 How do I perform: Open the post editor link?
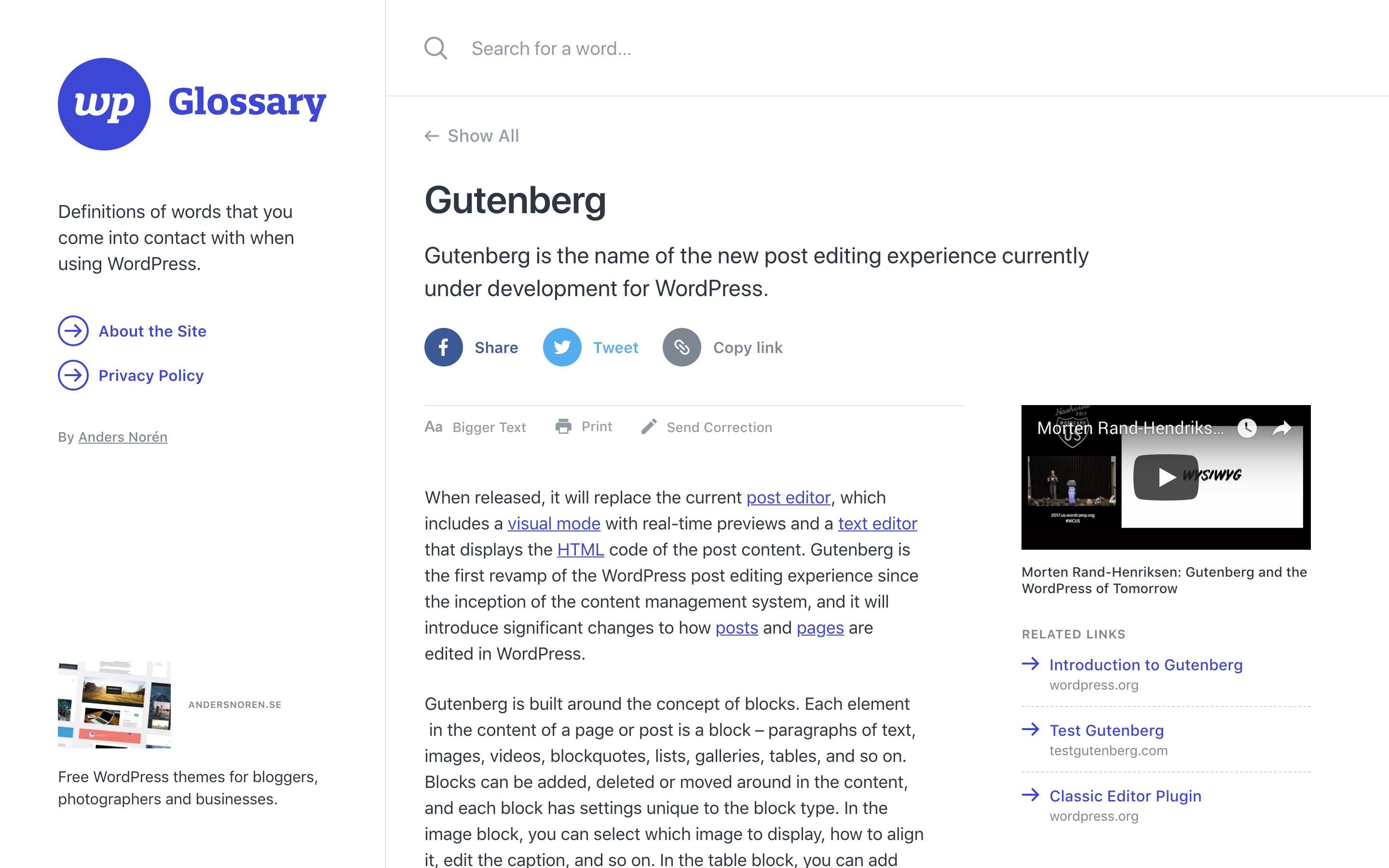[x=788, y=497]
